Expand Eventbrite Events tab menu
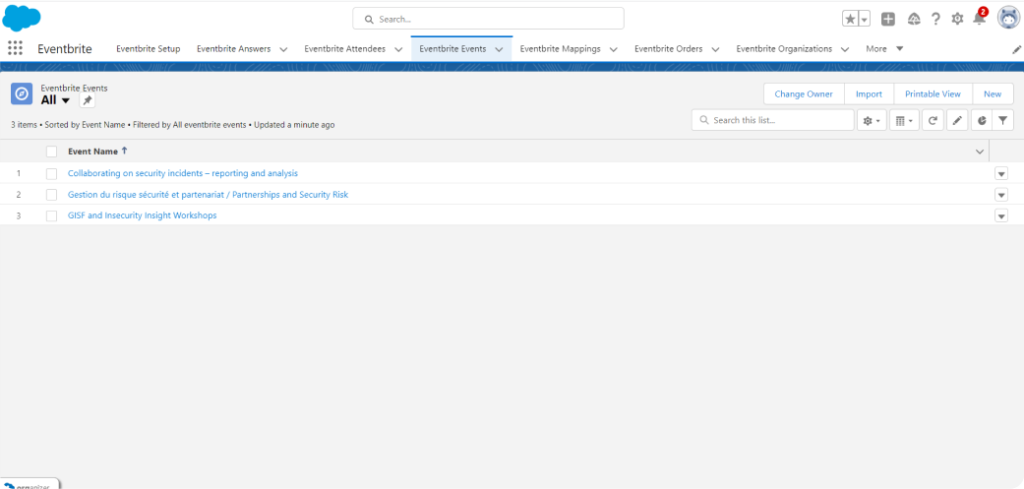The image size is (1024, 489). click(x=499, y=49)
